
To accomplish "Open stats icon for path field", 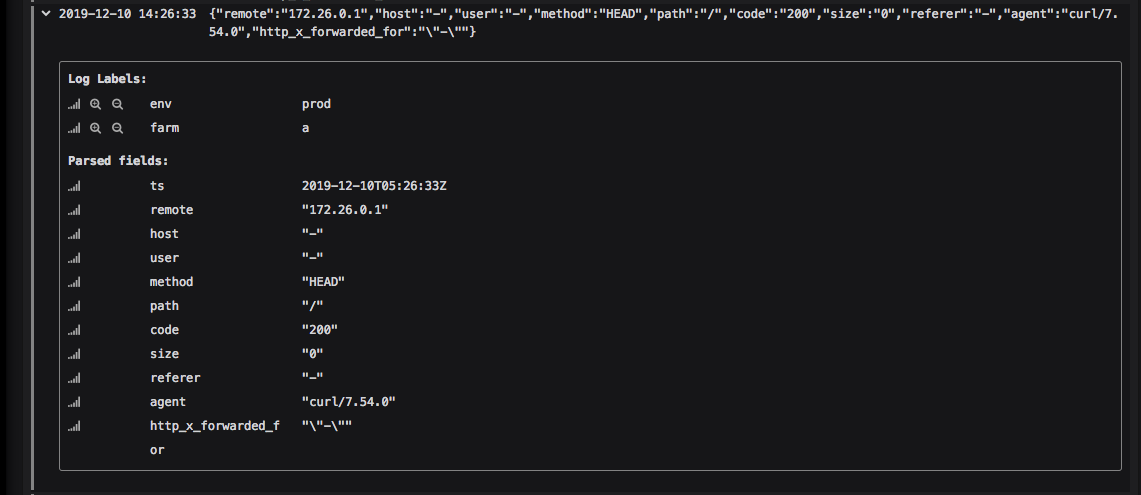I will (x=74, y=306).
